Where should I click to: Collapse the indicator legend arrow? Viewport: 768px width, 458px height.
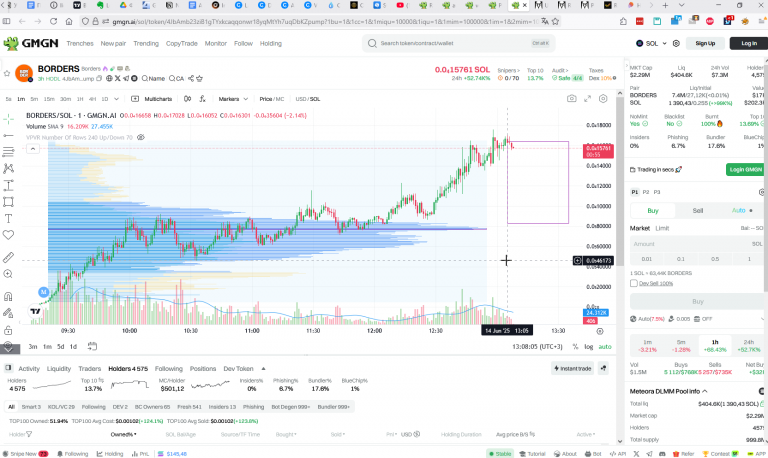pos(33,148)
